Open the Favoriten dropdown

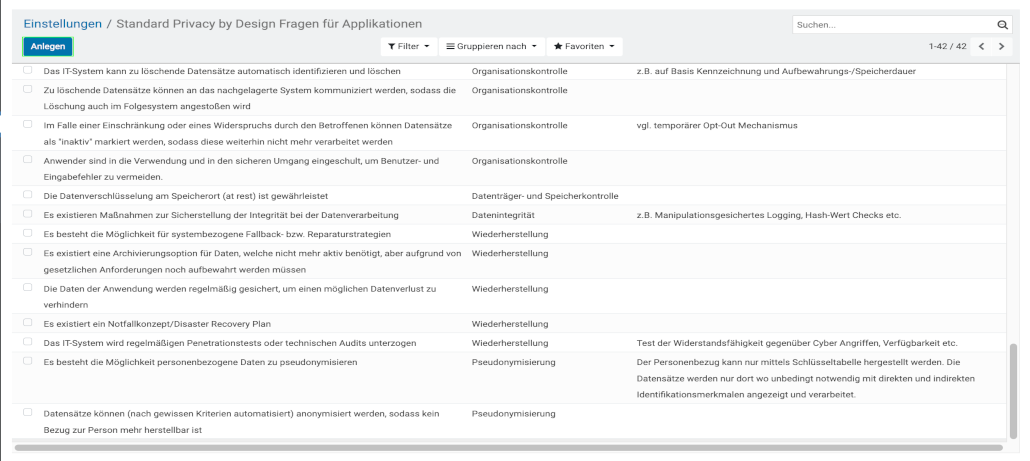pos(584,47)
